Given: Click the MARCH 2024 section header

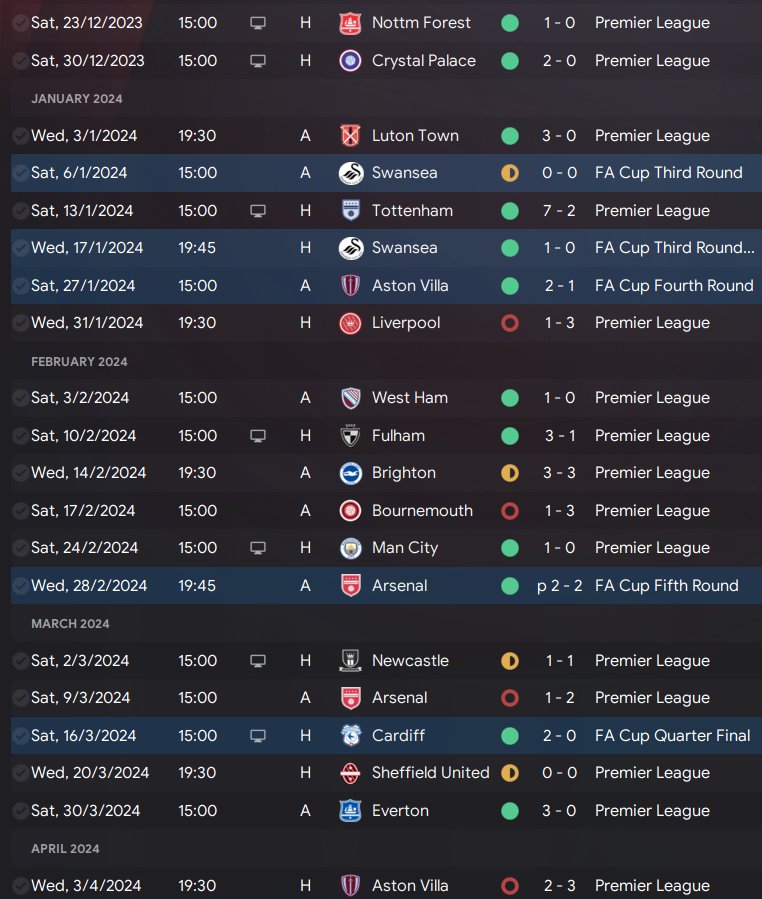Looking at the screenshot, I should click(71, 624).
